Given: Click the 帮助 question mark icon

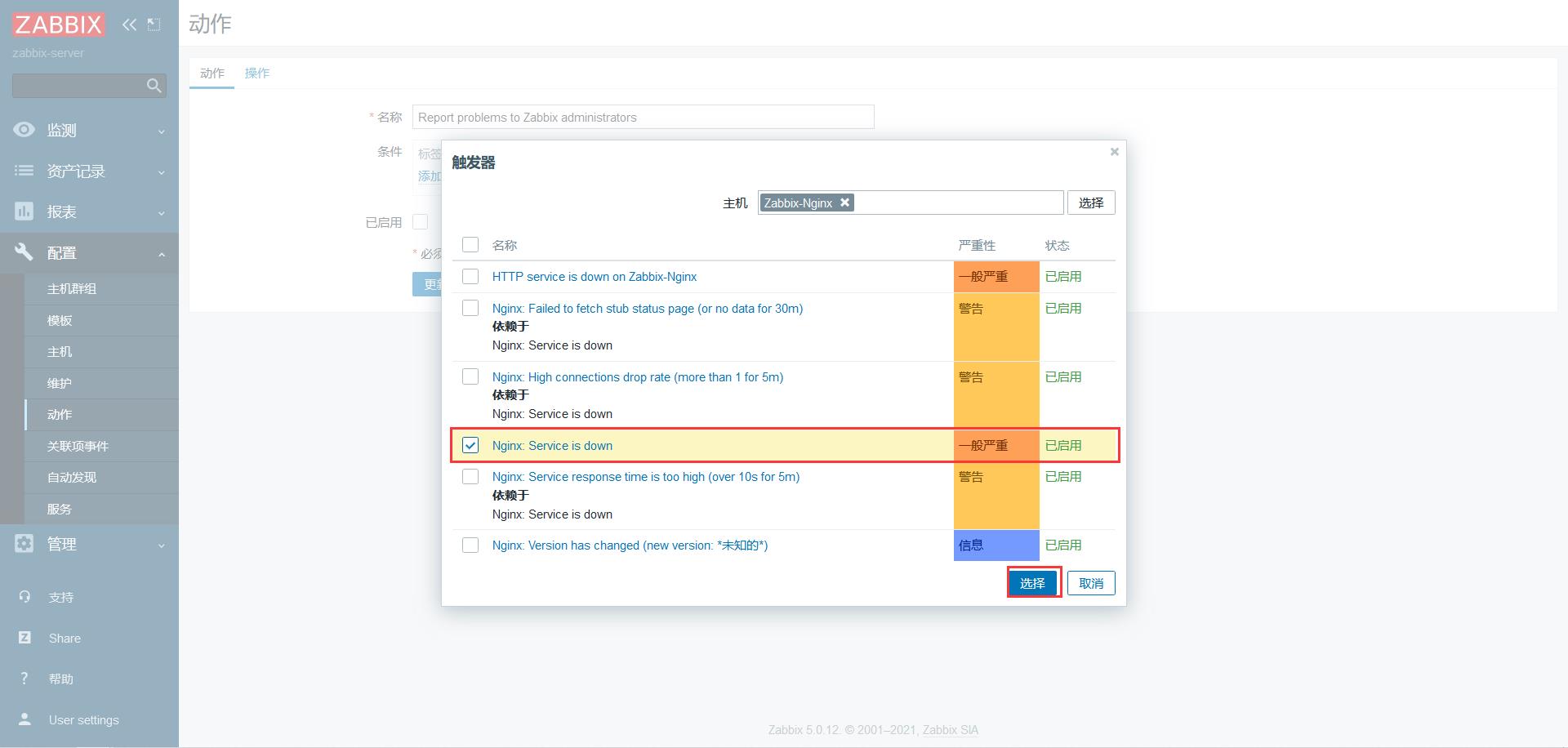Looking at the screenshot, I should (x=24, y=679).
